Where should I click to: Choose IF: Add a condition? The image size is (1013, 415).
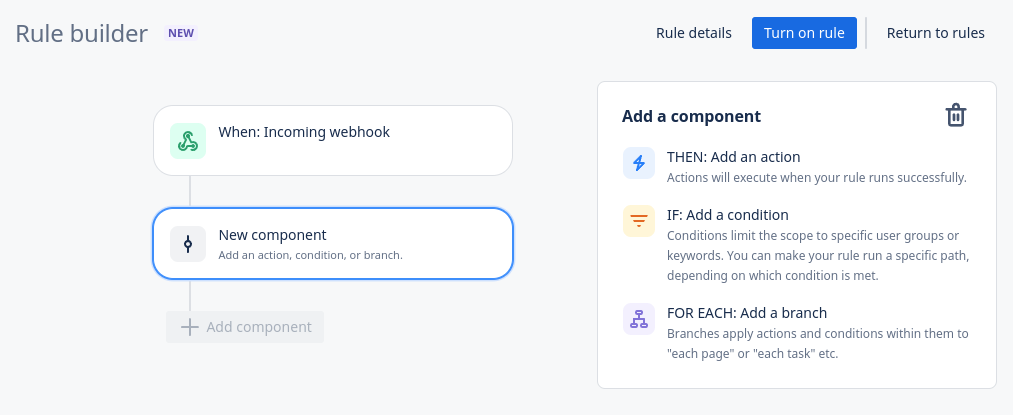(x=727, y=215)
